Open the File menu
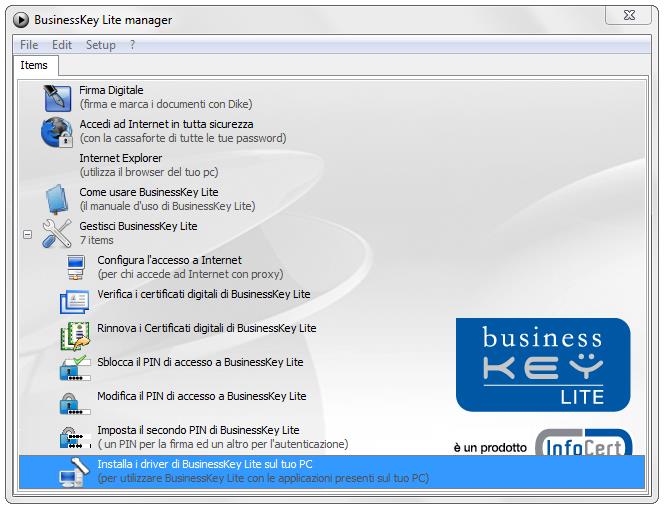 click(x=29, y=45)
